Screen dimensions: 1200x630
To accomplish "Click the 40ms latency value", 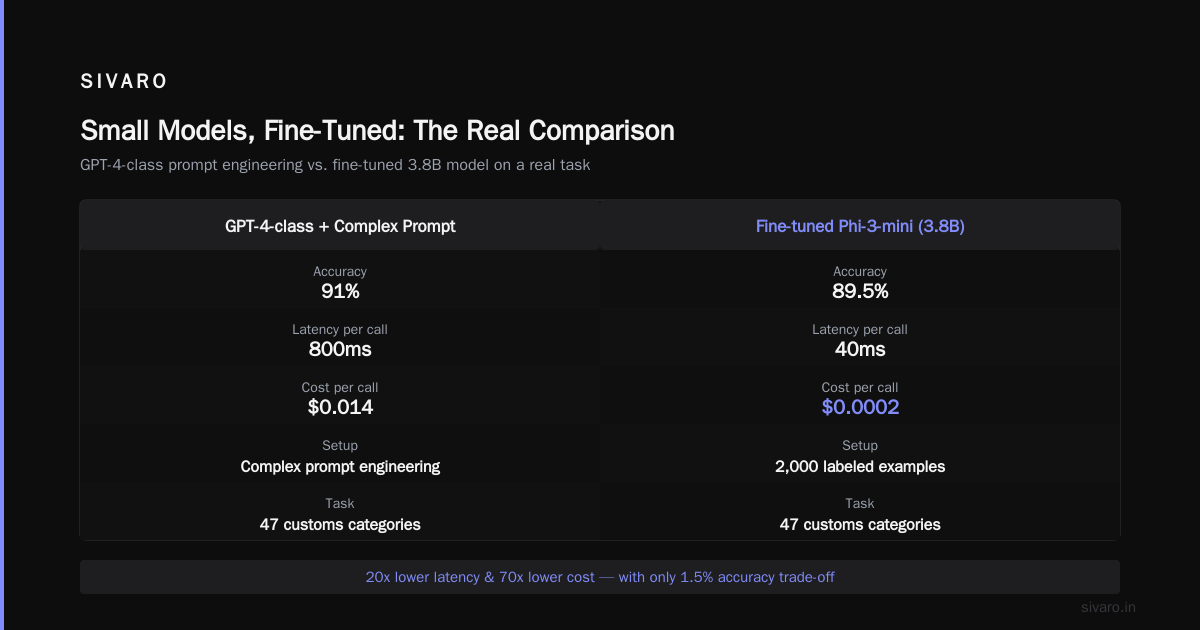I will tap(860, 350).
